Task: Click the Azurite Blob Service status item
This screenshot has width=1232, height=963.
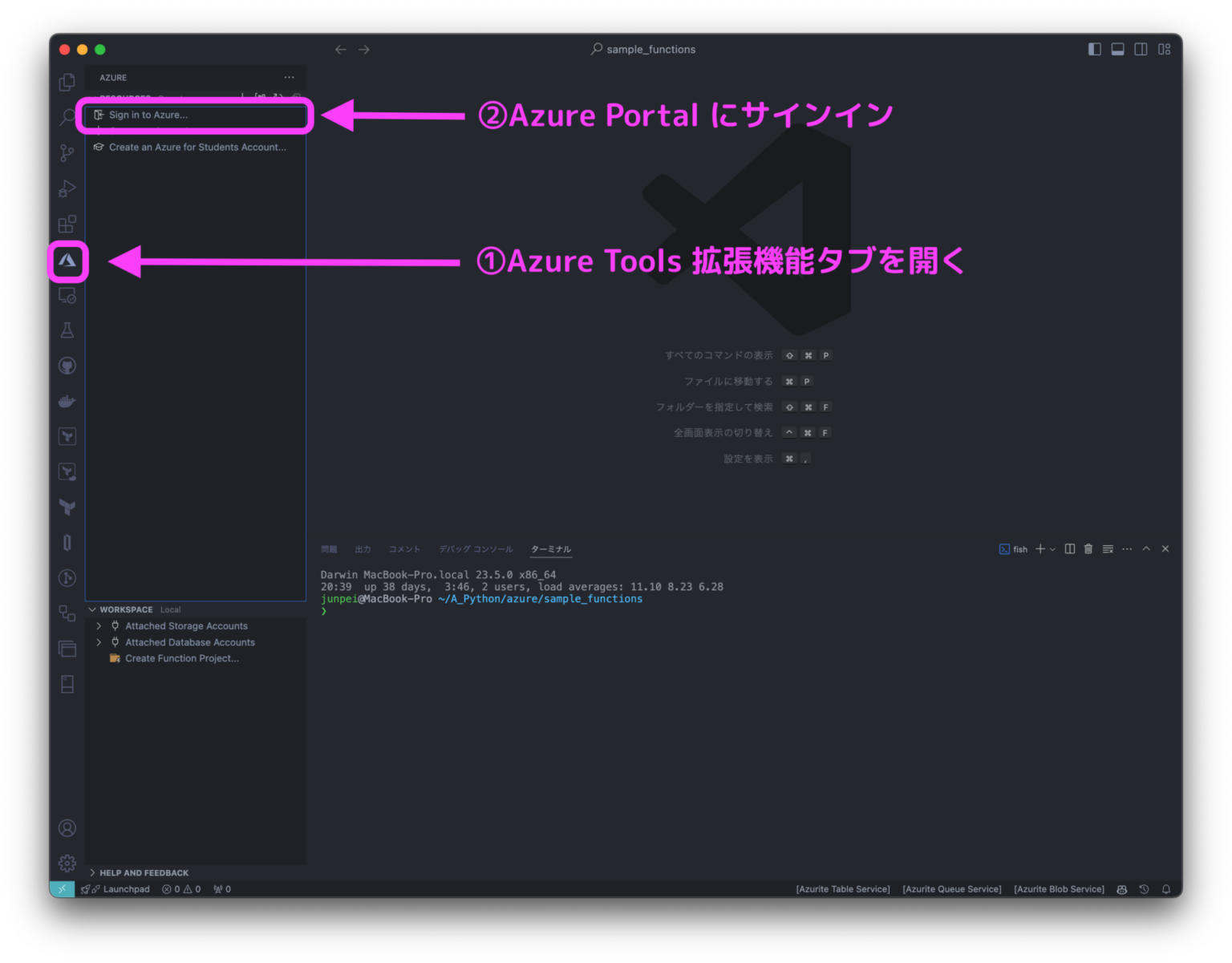Action: pyautogui.click(x=1059, y=888)
